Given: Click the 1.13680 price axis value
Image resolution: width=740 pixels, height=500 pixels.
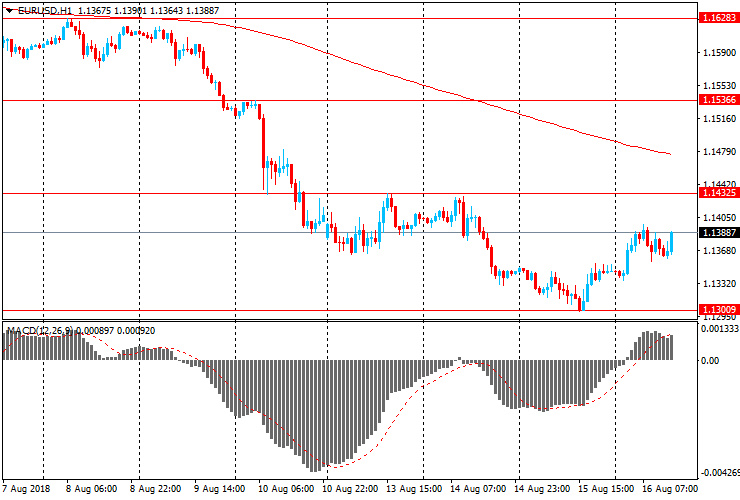Looking at the screenshot, I should pyautogui.click(x=719, y=250).
